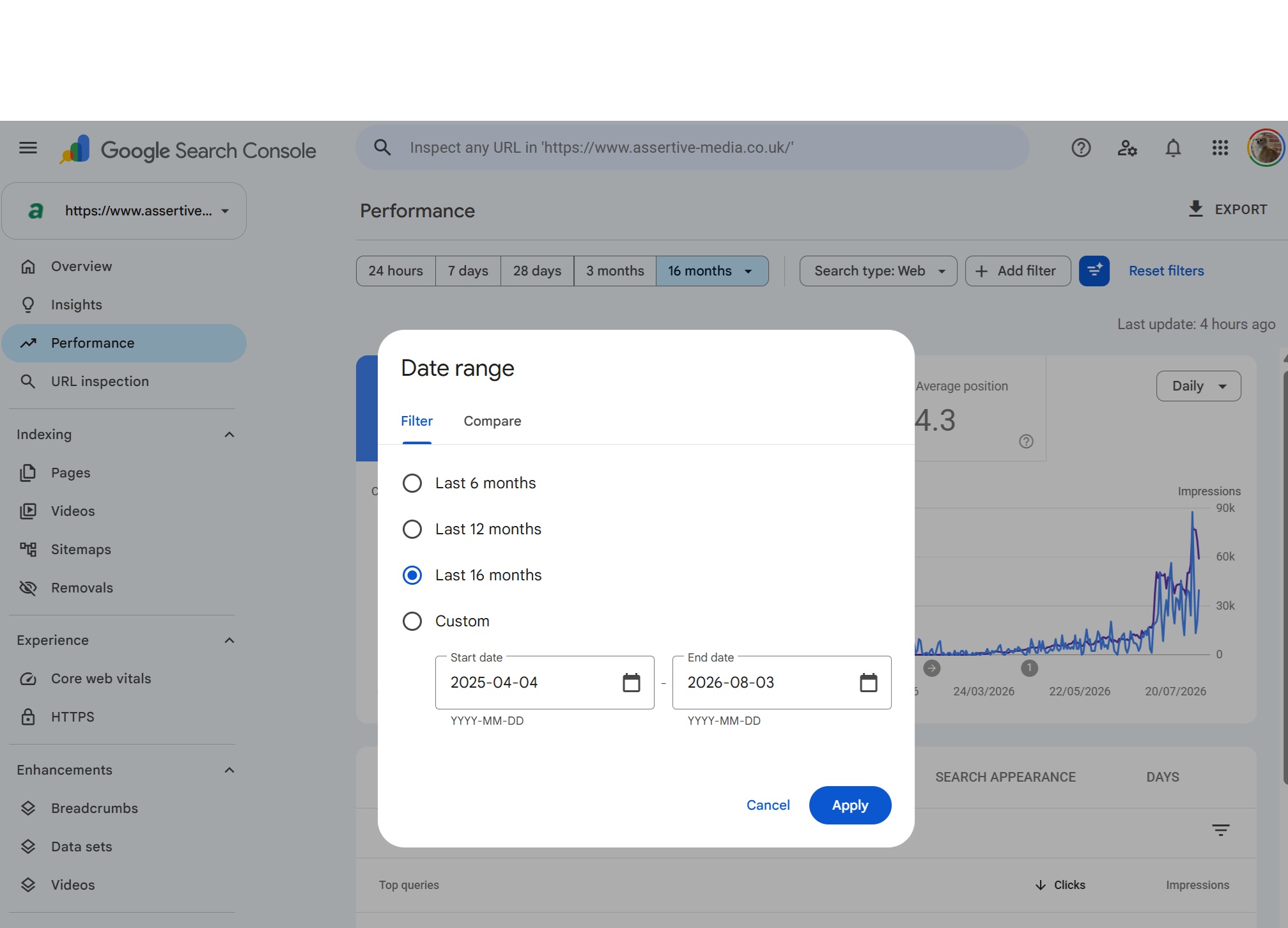Open Removals in the sidebar
The height and width of the screenshot is (928, 1288).
(124, 588)
